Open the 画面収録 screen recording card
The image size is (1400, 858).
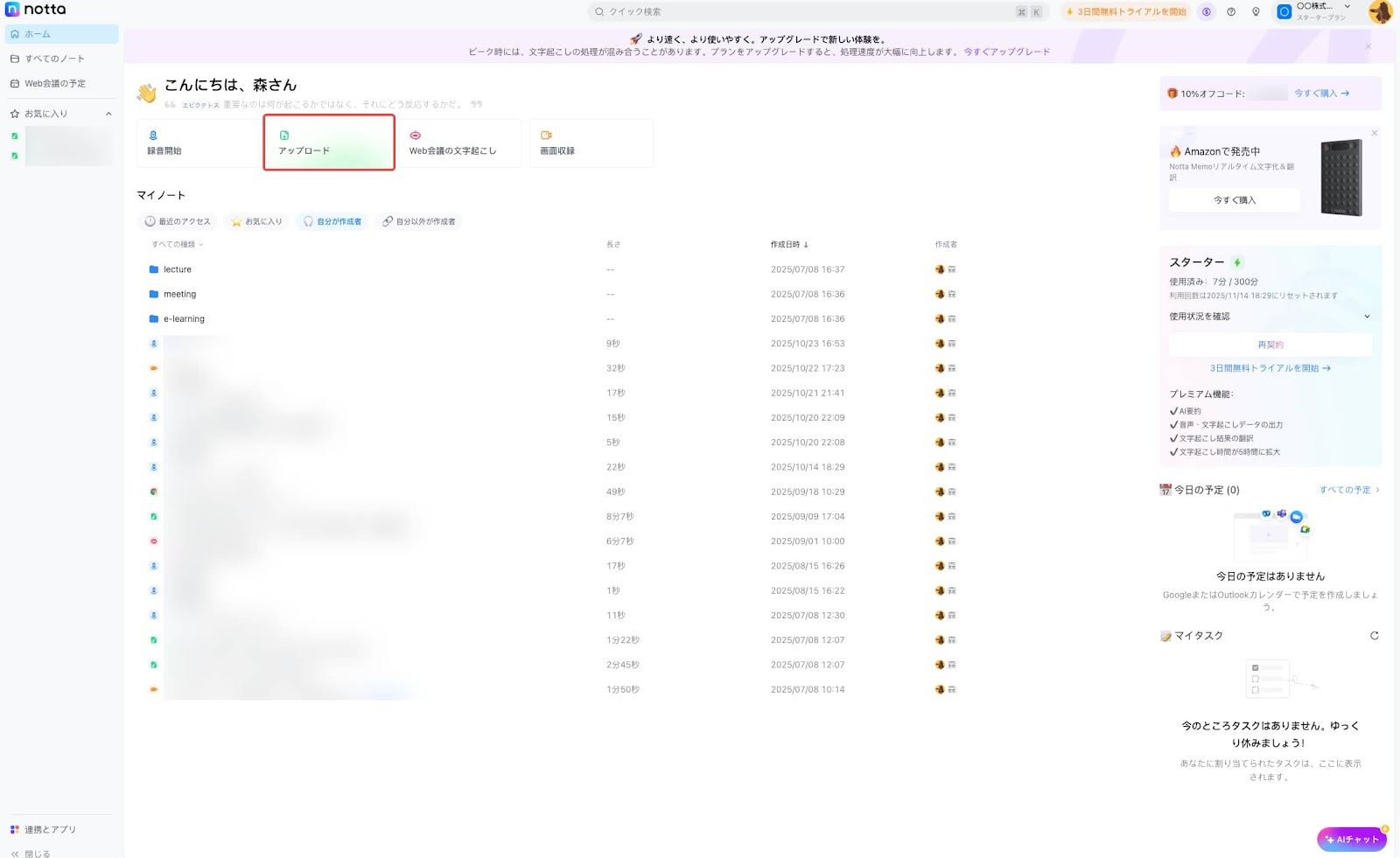591,143
